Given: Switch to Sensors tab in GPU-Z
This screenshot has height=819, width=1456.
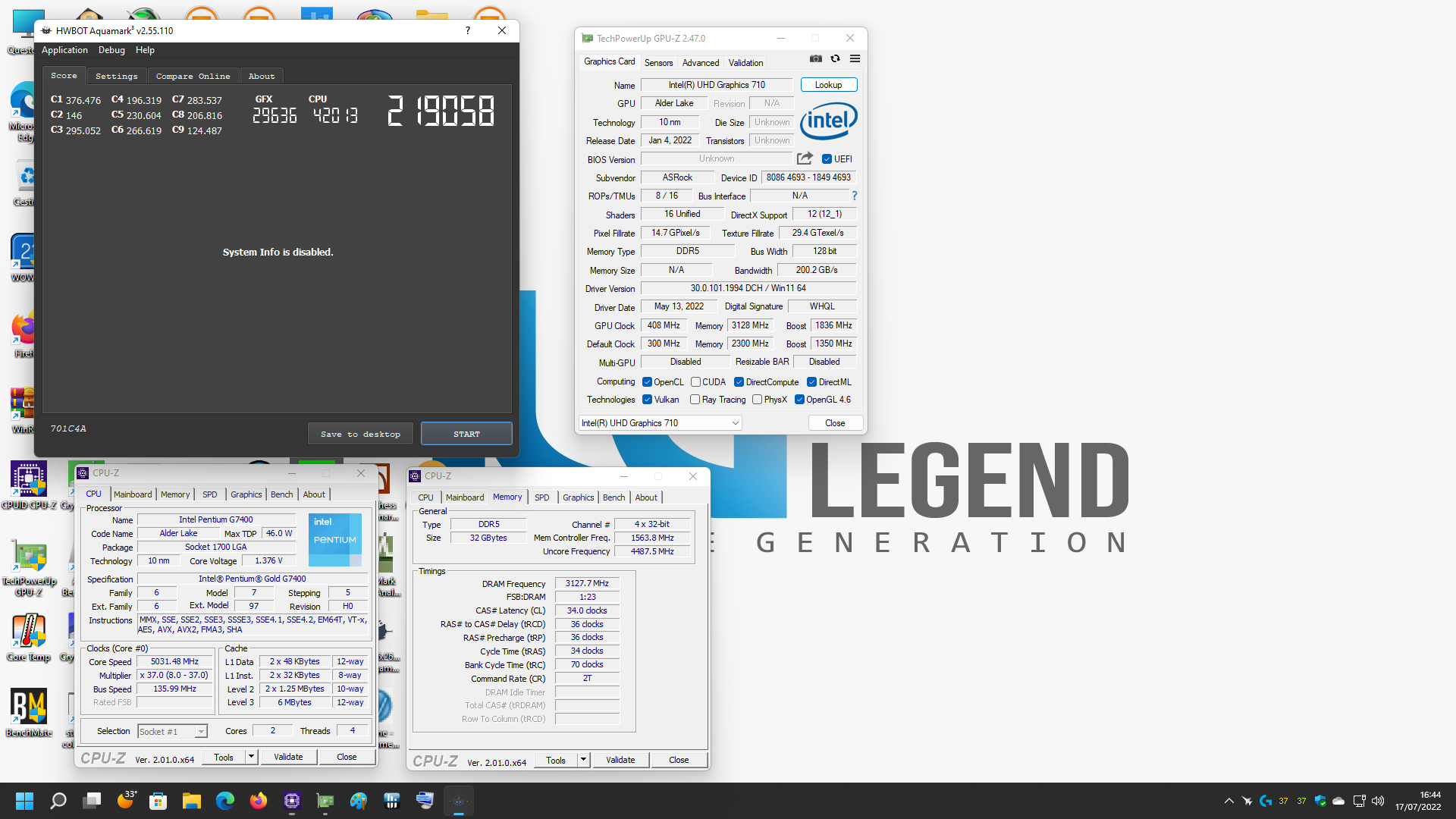Looking at the screenshot, I should coord(658,63).
